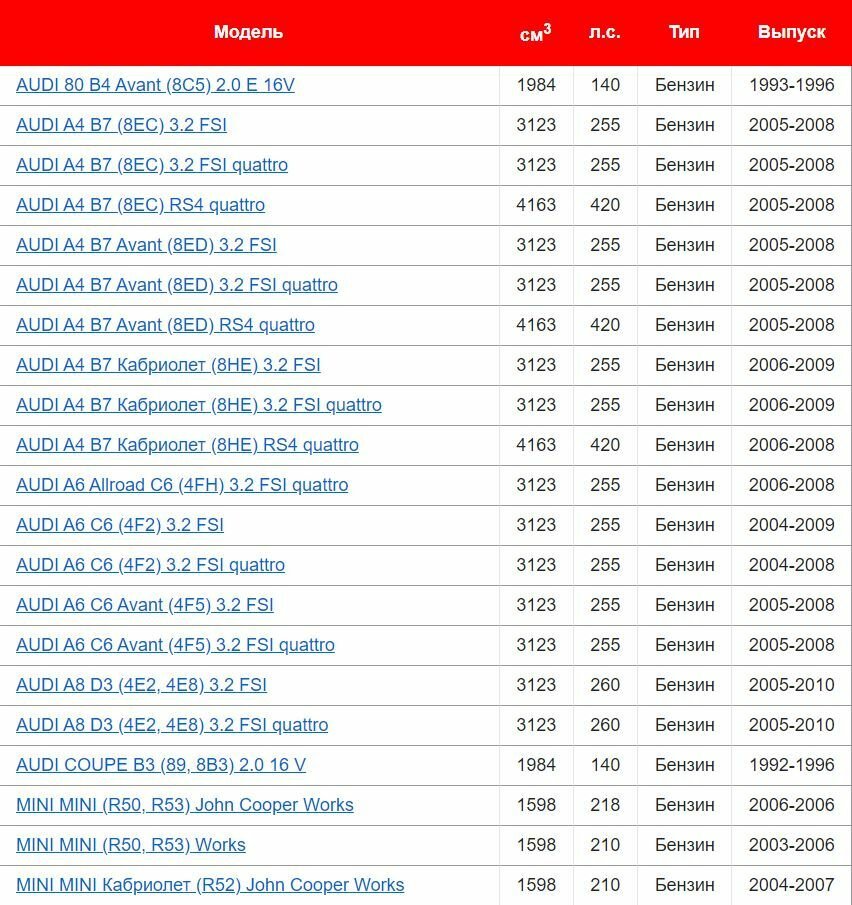This screenshot has width=852, height=905.
Task: Select Бензин in AUDI A6 Allroad C6 row
Action: [685, 485]
